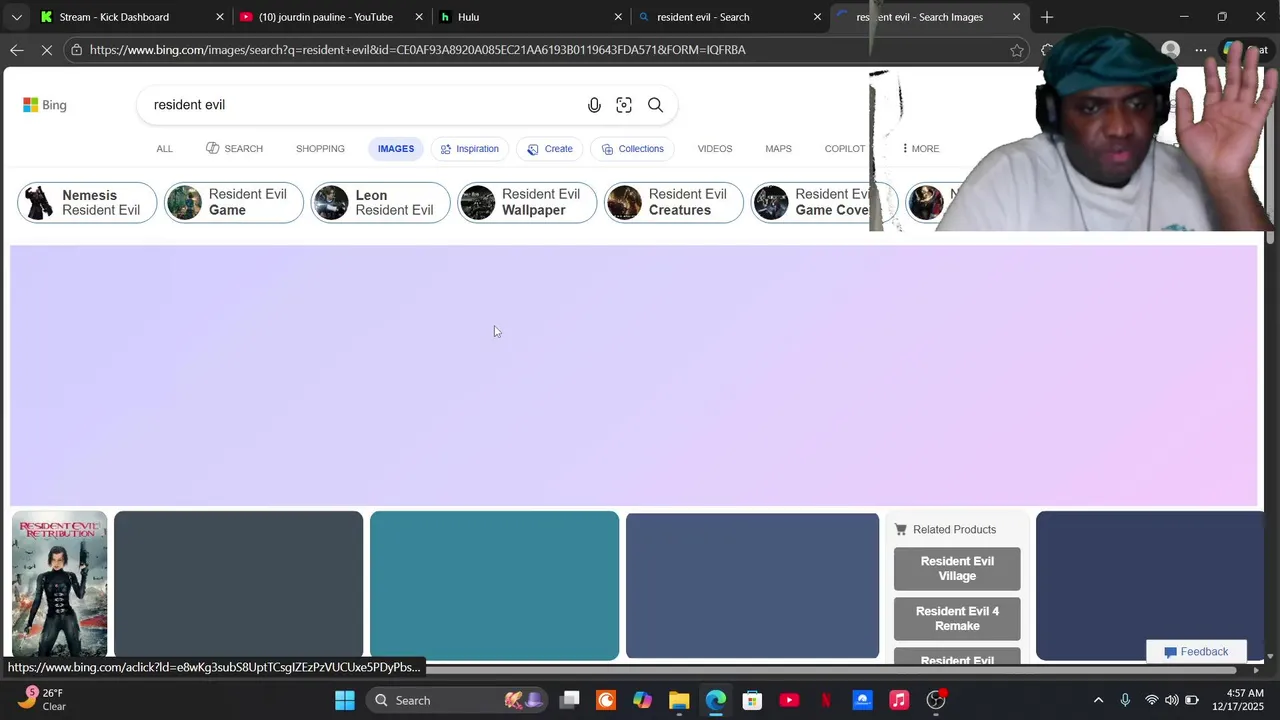The height and width of the screenshot is (720, 1280).
Task: Open Microsoft Store from taskbar
Action: 752,700
